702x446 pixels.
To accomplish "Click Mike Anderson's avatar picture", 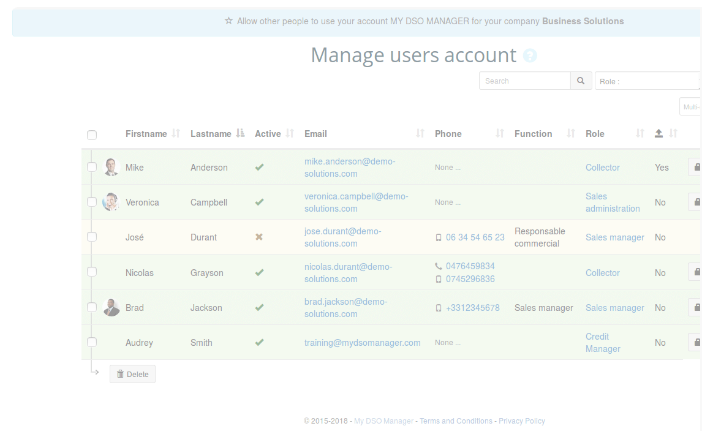I will coord(111,168).
